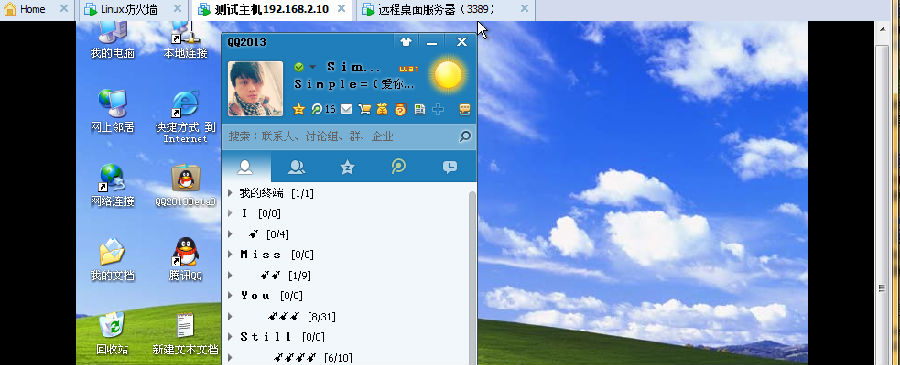
Task: Open the '网络连接' desktop shortcut
Action: (x=112, y=185)
